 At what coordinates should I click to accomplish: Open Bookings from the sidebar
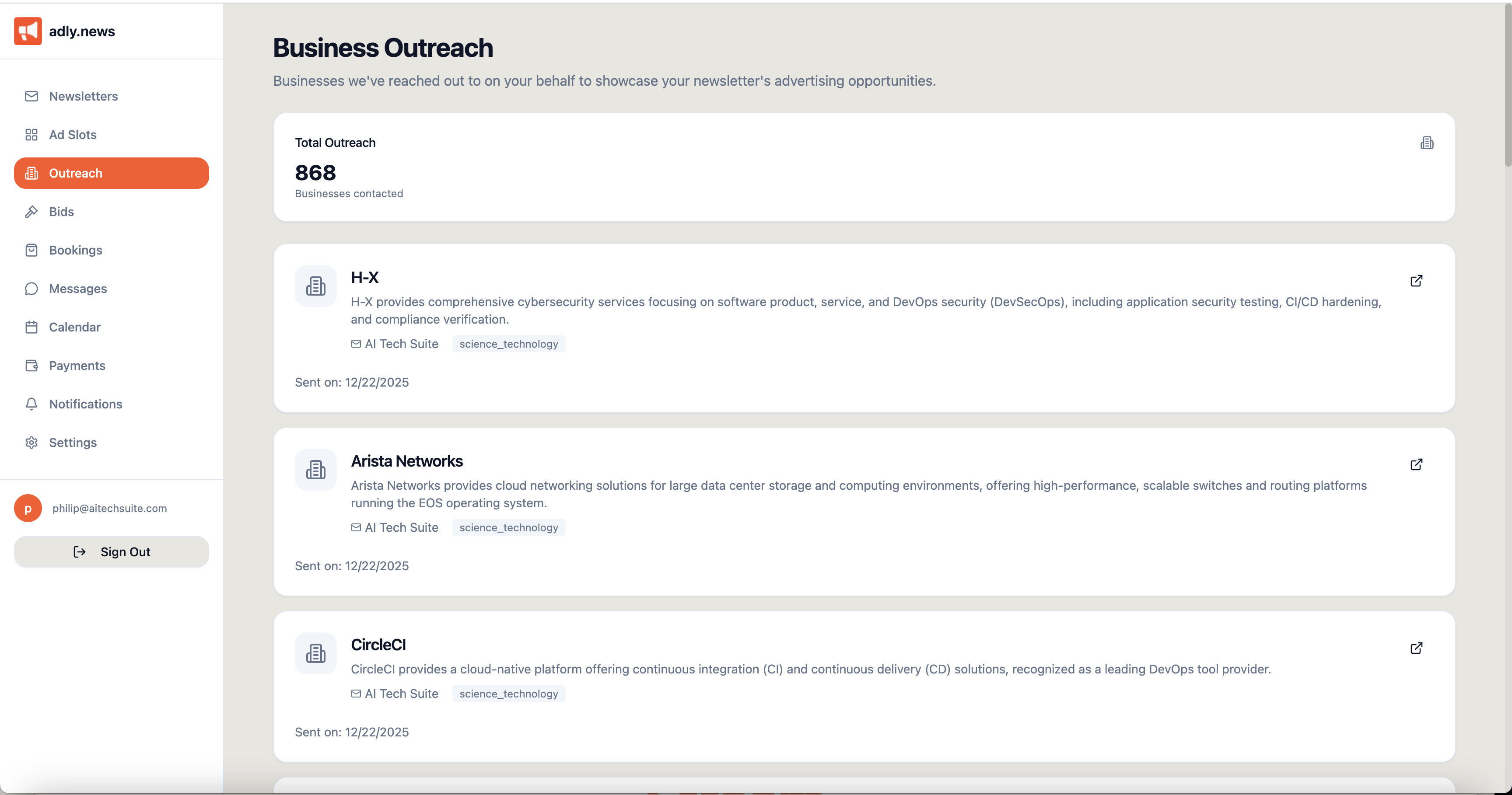tap(76, 251)
